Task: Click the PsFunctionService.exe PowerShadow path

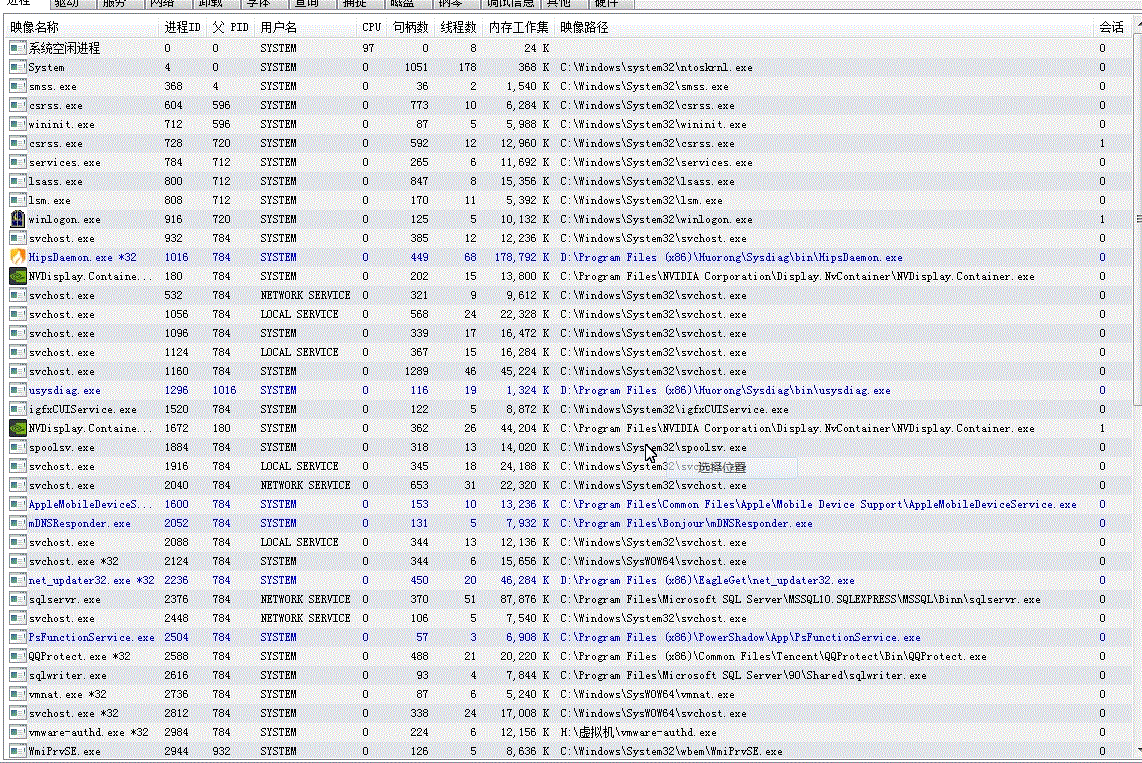Action: tap(740, 637)
